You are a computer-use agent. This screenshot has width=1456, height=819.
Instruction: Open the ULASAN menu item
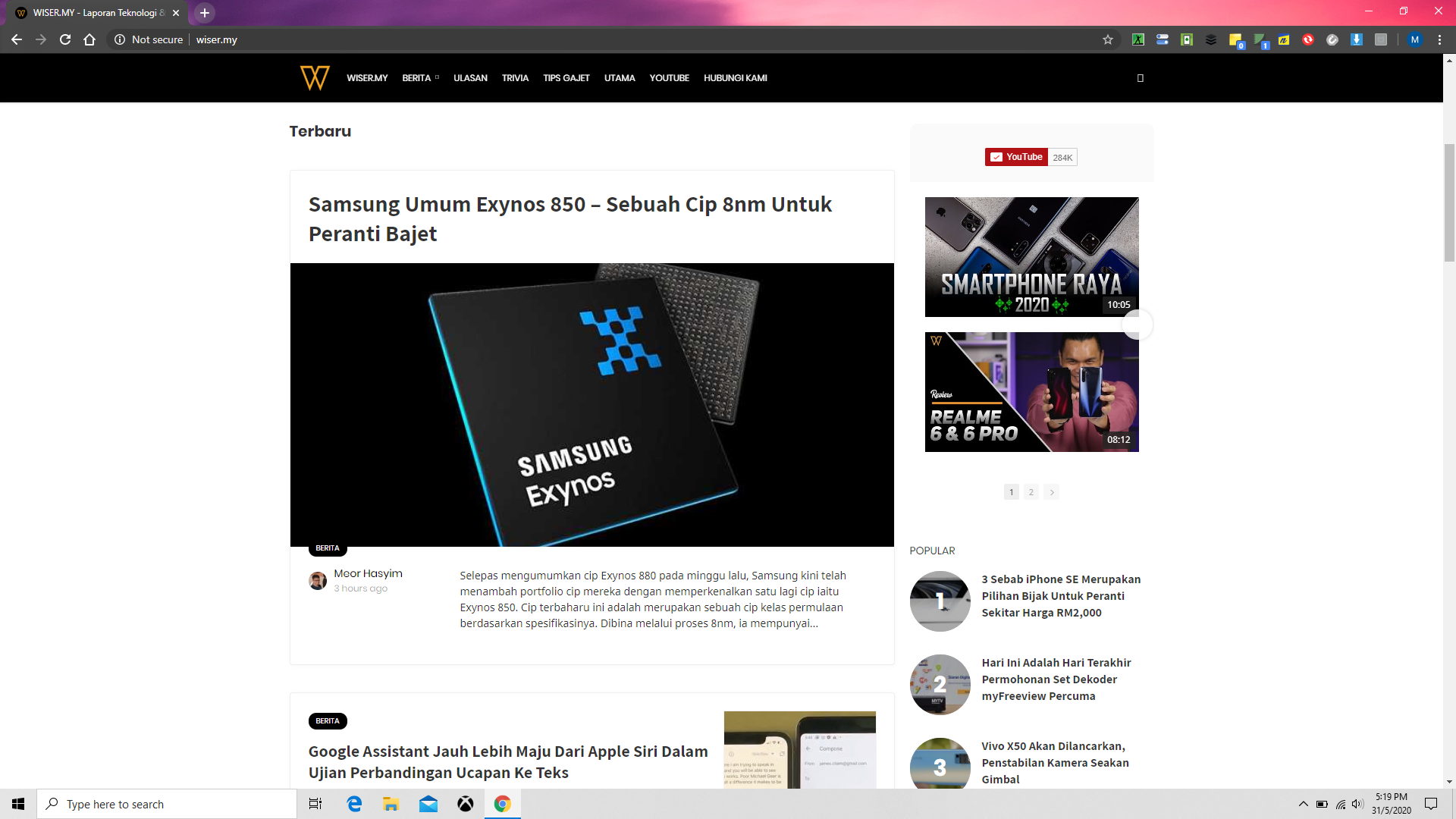tap(470, 78)
